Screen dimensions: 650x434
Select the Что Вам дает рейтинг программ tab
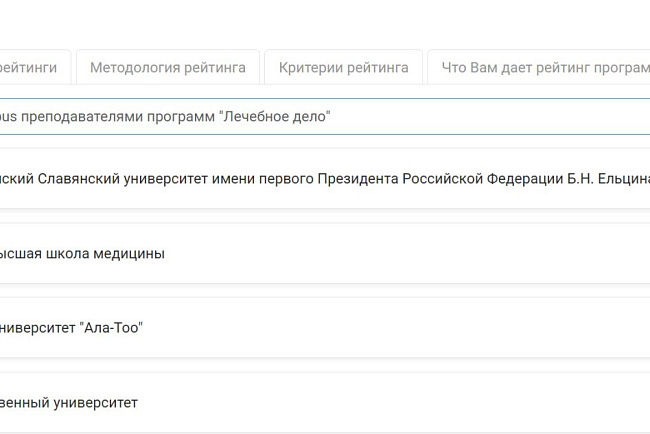pyautogui.click(x=540, y=68)
